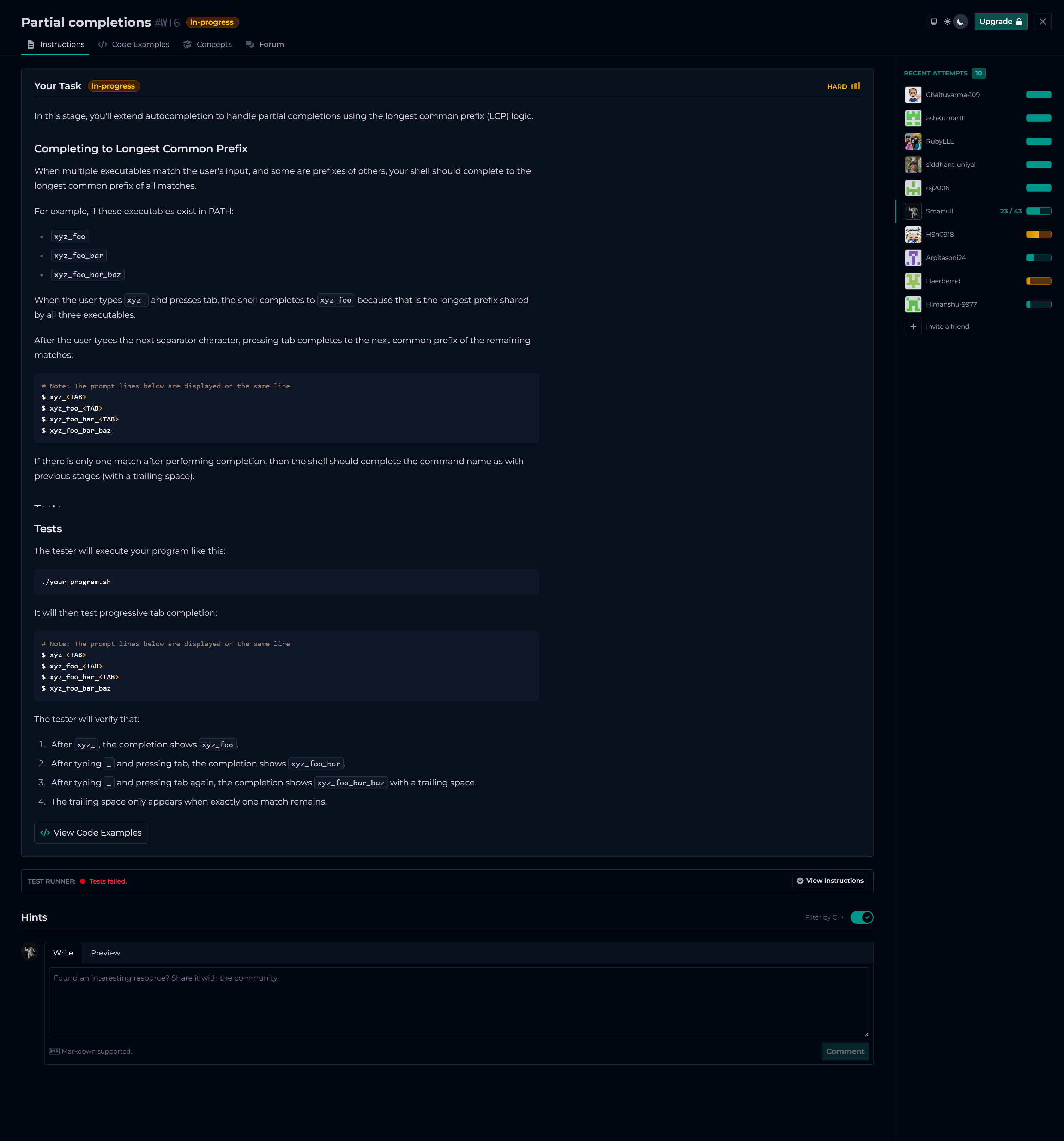Open the Code Examples tab
Viewport: 1064px width, 1141px height.
coord(134,44)
